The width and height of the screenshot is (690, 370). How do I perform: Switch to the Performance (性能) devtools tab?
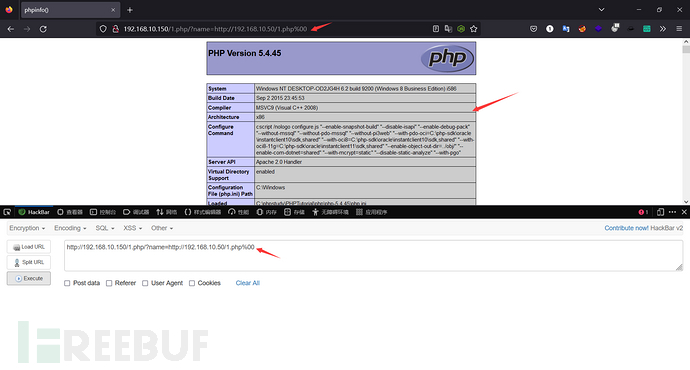point(239,212)
